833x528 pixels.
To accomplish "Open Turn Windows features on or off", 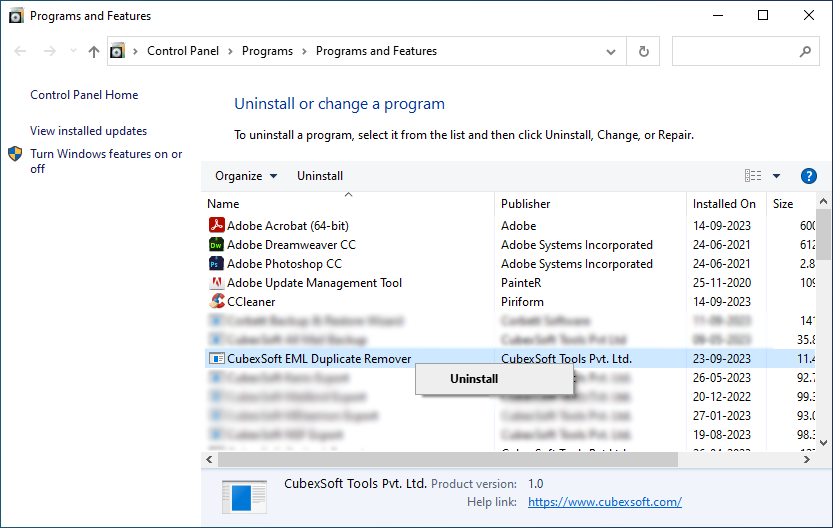I will [106, 161].
